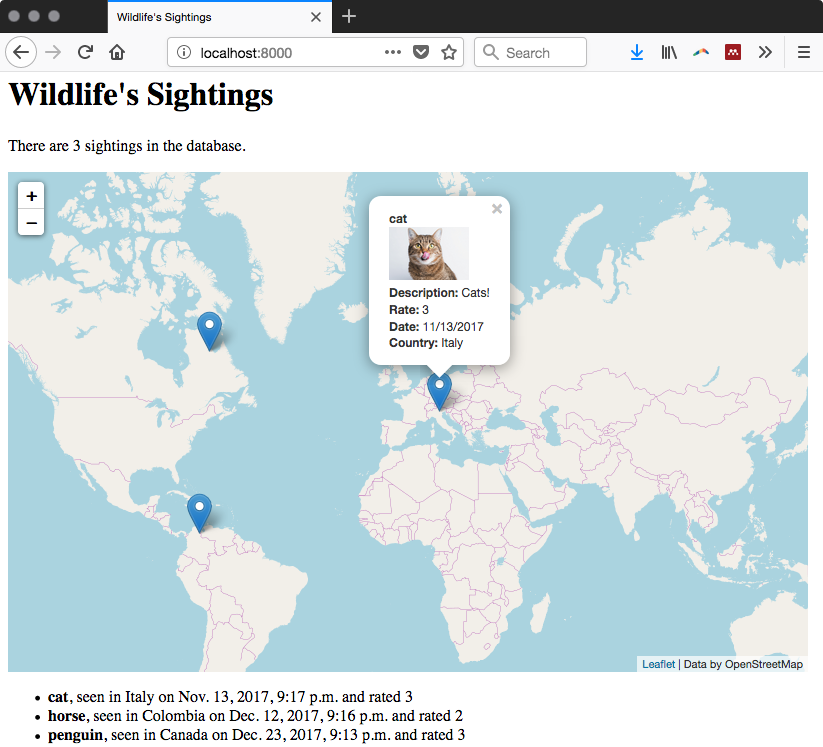Click the popup "Description: Cats!" line

pos(439,293)
